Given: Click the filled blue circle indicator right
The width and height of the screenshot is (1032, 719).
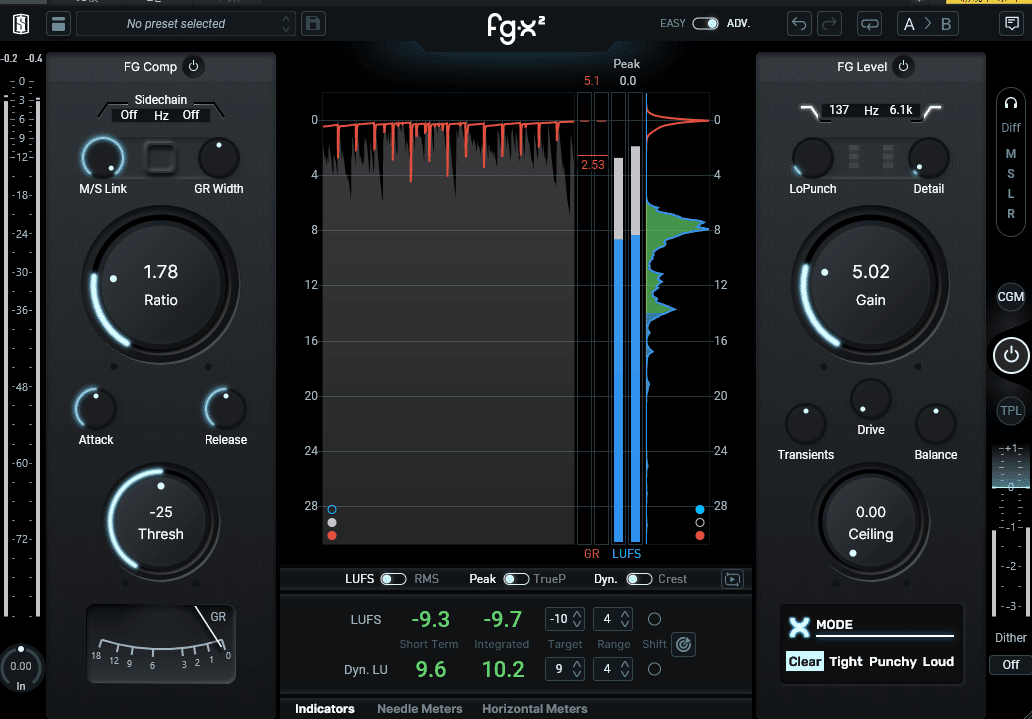Looking at the screenshot, I should (700, 510).
